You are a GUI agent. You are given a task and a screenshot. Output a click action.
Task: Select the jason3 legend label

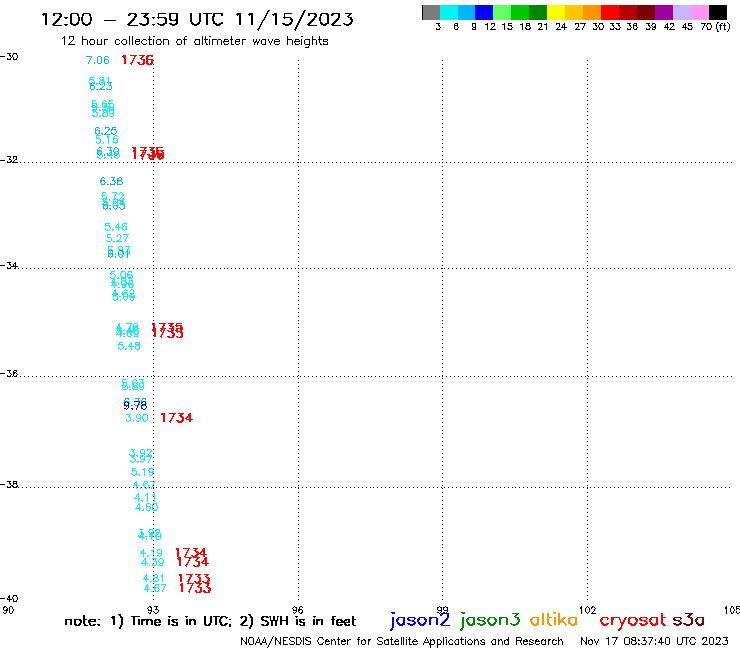(490, 620)
